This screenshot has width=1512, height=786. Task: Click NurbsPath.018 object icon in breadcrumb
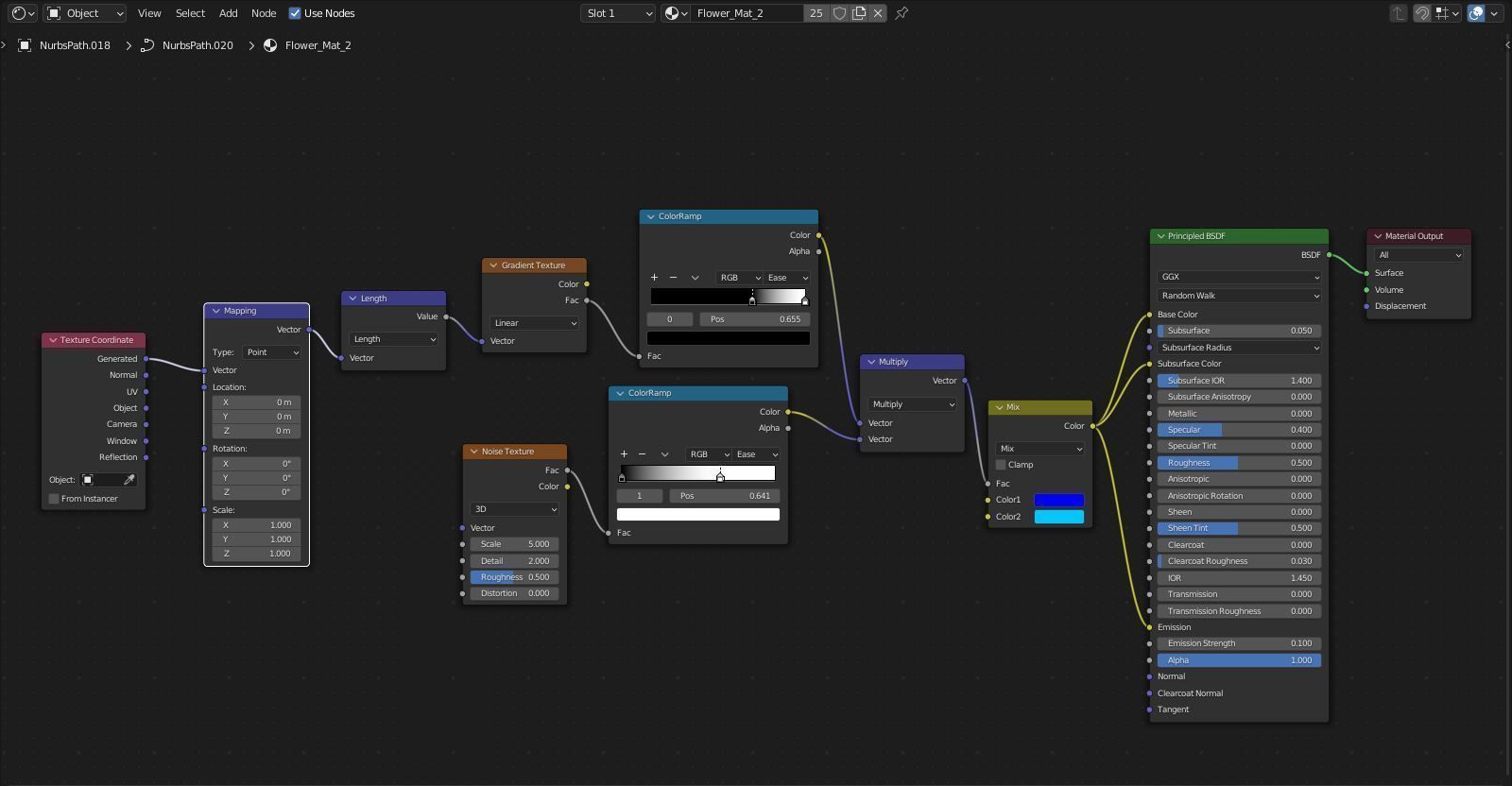point(26,45)
